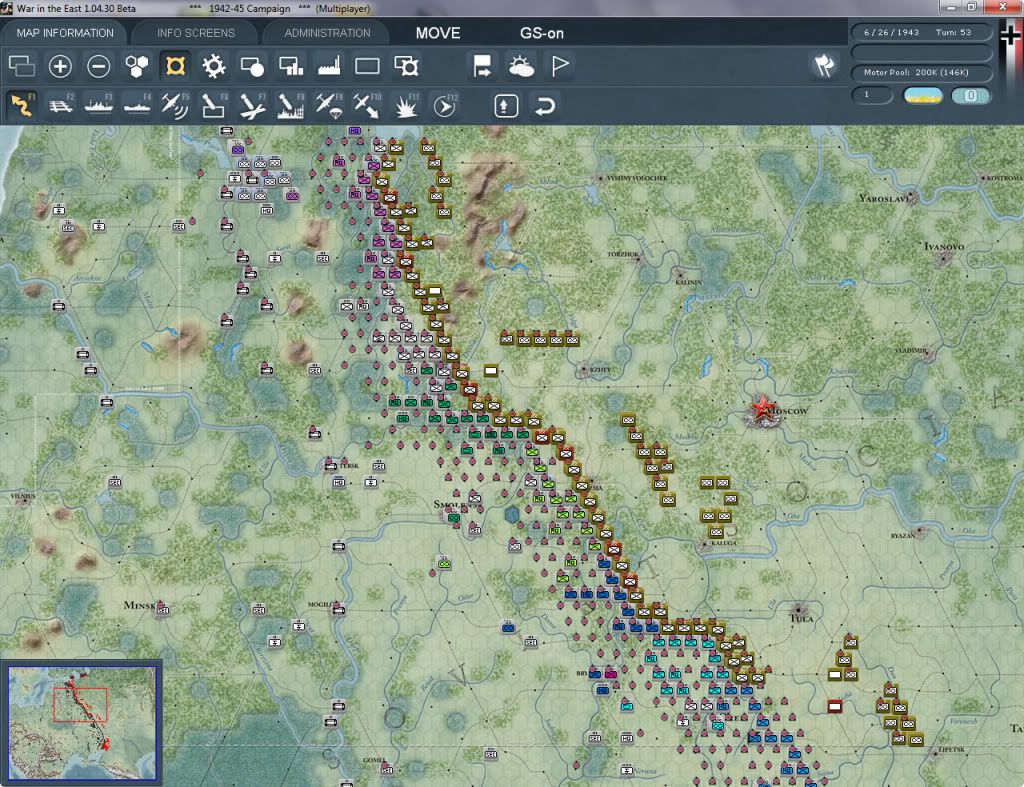Click the gear-shaped fort levels icon

(214, 66)
